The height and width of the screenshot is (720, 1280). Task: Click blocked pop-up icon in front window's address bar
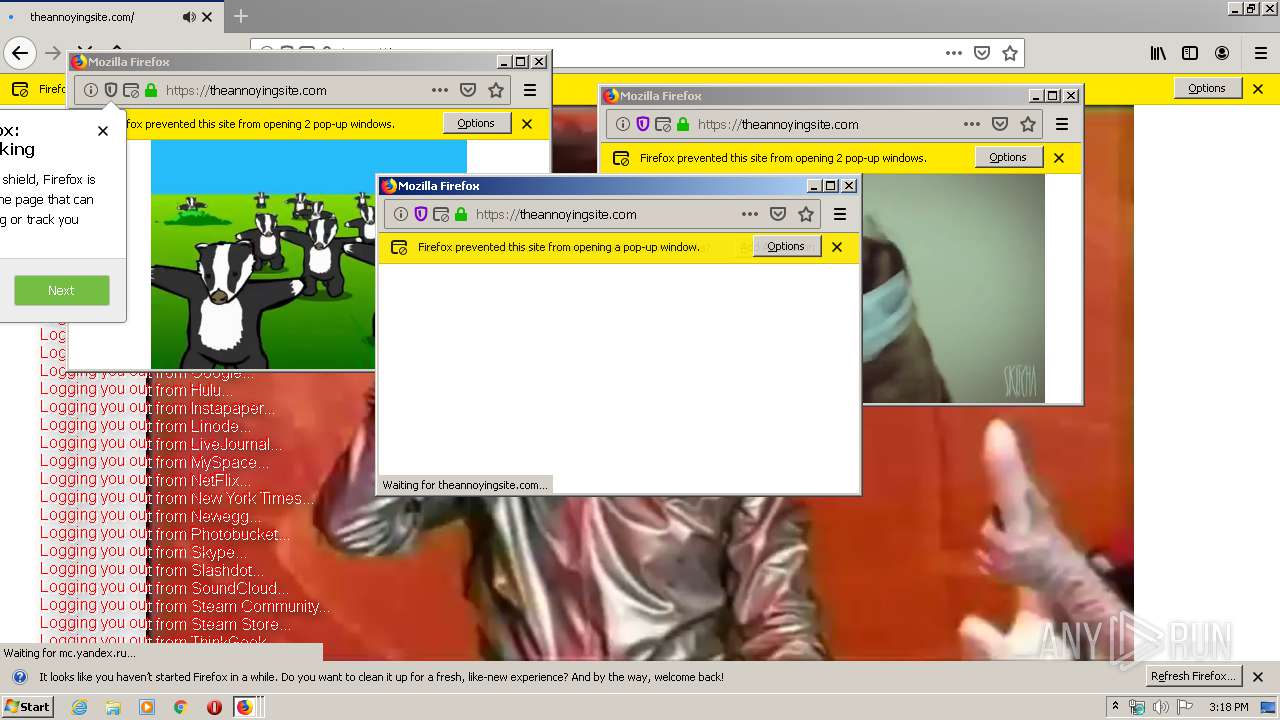tap(441, 214)
